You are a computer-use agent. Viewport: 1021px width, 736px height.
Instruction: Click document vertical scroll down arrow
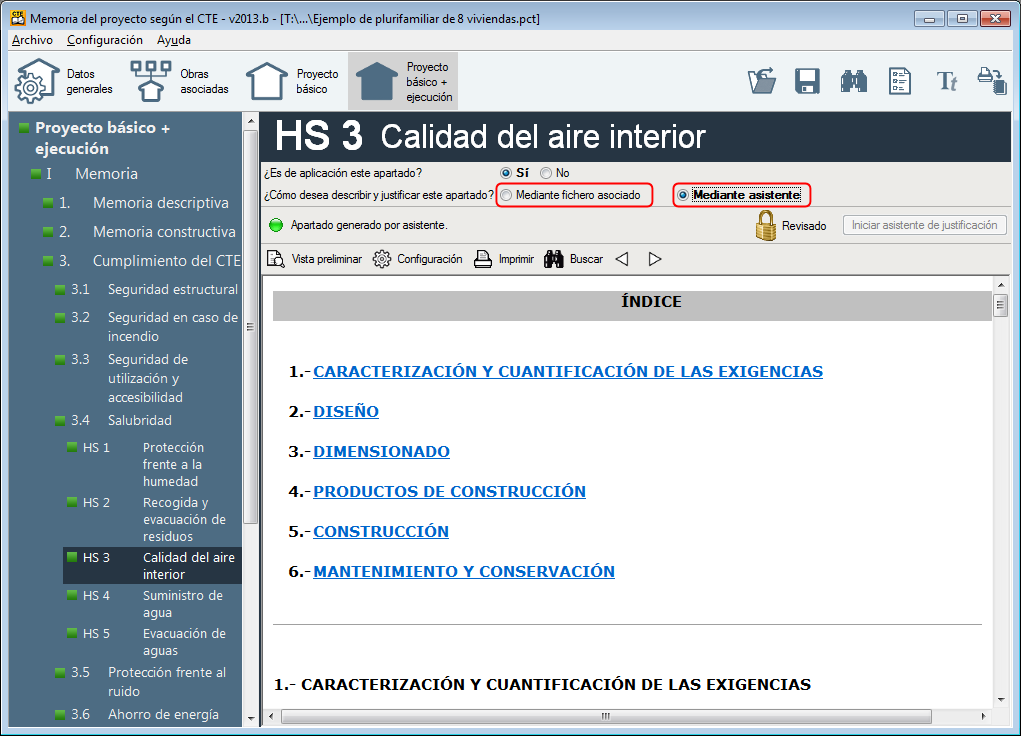(1001, 700)
